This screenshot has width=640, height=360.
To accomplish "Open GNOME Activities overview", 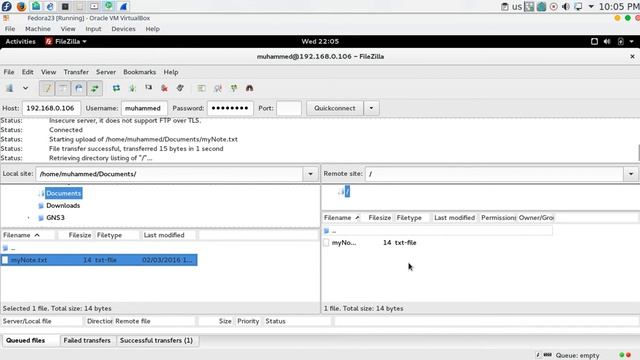I will (x=20, y=42).
